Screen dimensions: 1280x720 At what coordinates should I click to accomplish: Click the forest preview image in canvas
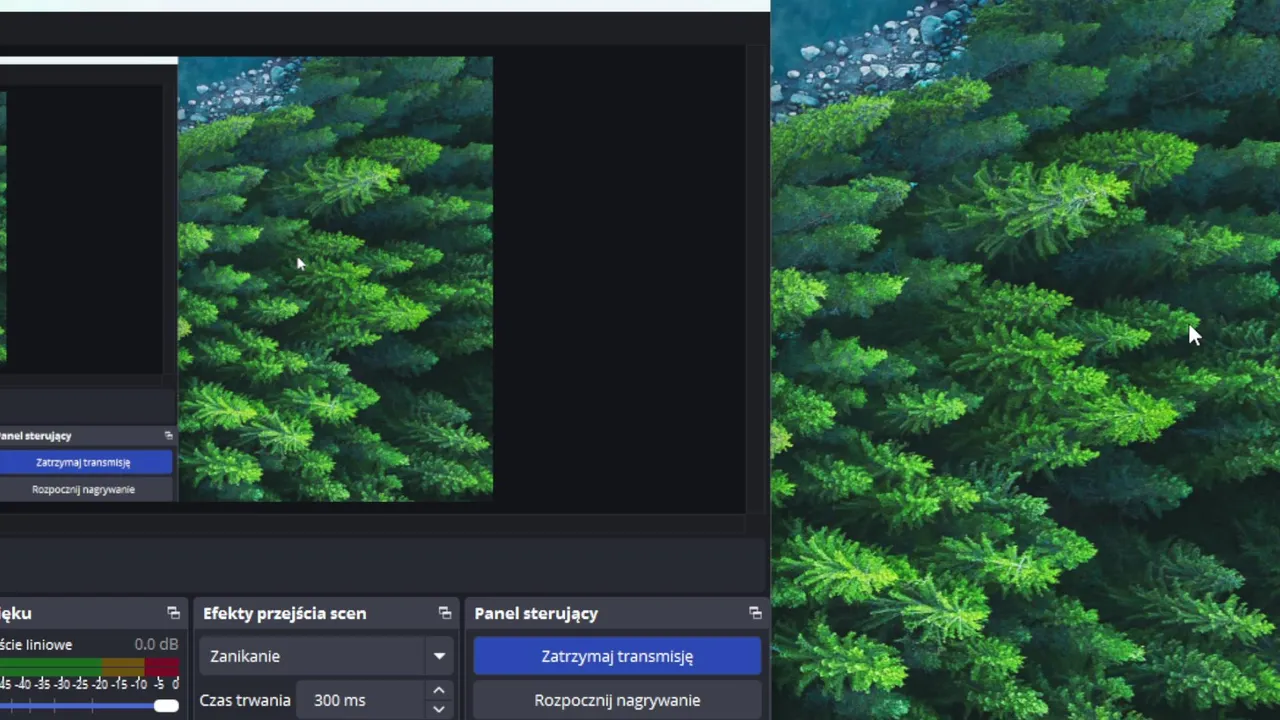[x=335, y=279]
